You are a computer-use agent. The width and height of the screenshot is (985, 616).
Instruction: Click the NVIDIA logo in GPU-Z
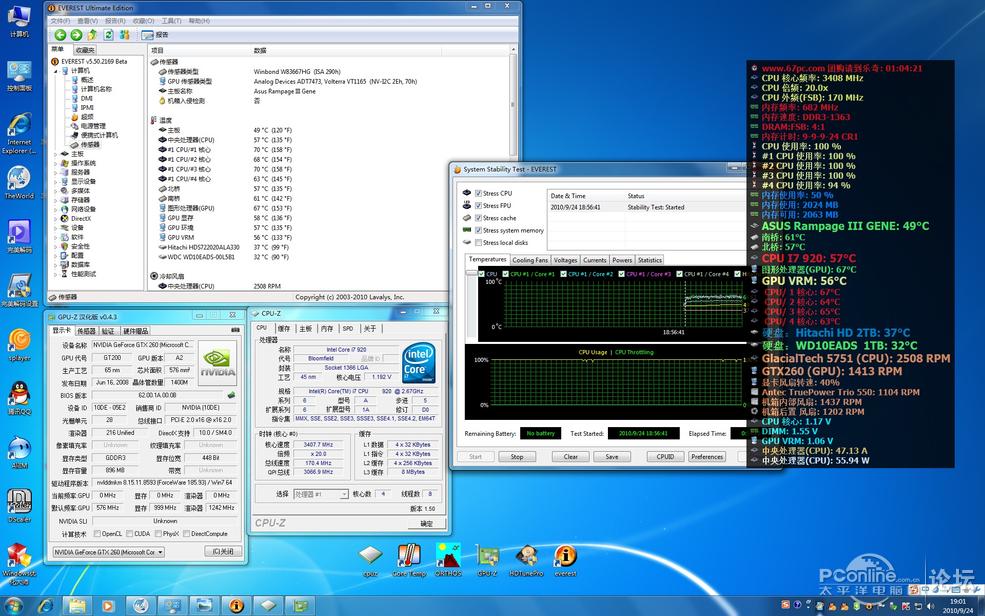coord(217,362)
